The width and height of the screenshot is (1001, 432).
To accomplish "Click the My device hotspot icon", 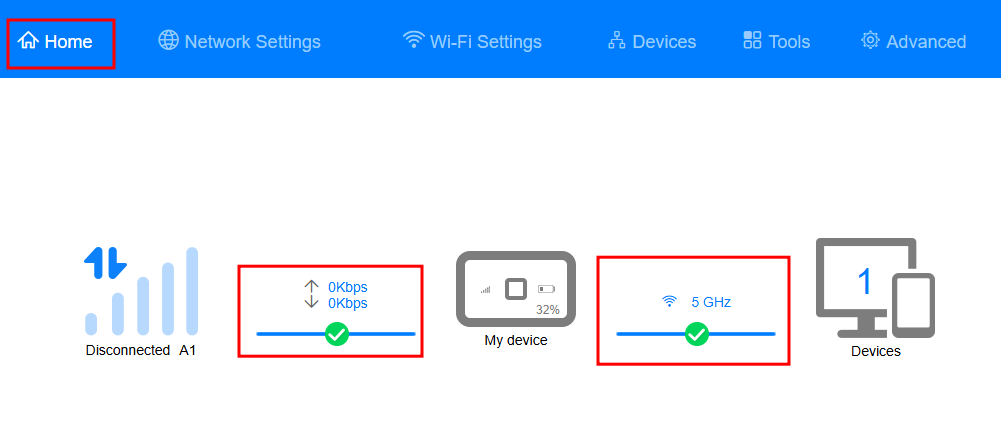I will click(516, 289).
